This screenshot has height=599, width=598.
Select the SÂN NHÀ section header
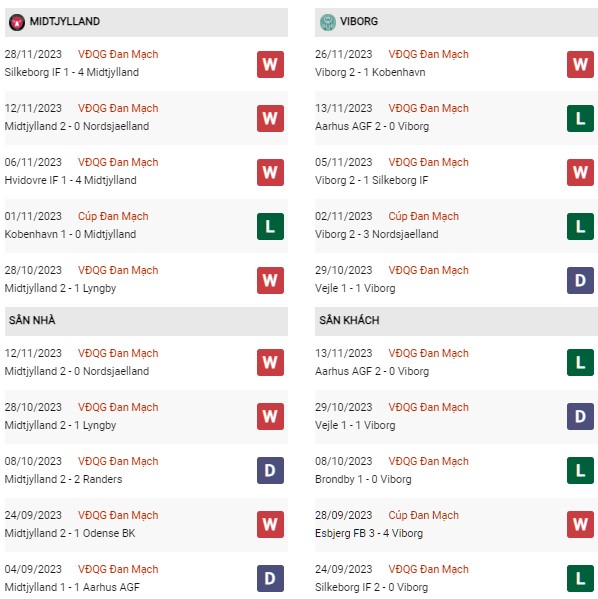coord(146,321)
